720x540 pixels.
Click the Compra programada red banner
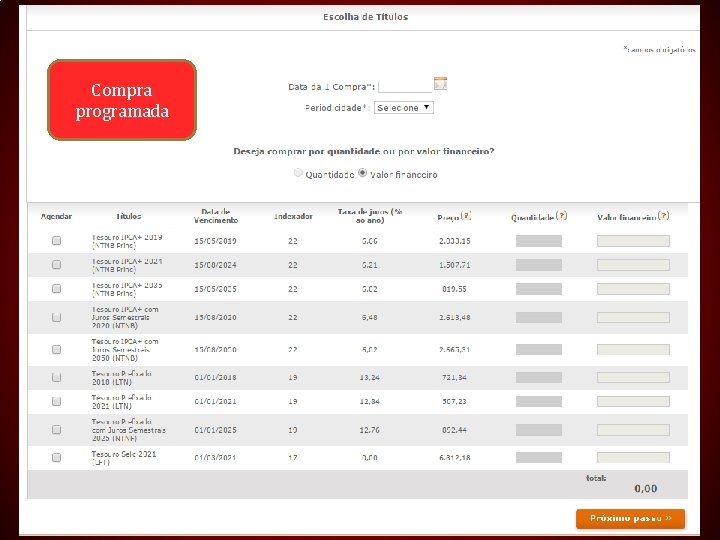coord(122,100)
